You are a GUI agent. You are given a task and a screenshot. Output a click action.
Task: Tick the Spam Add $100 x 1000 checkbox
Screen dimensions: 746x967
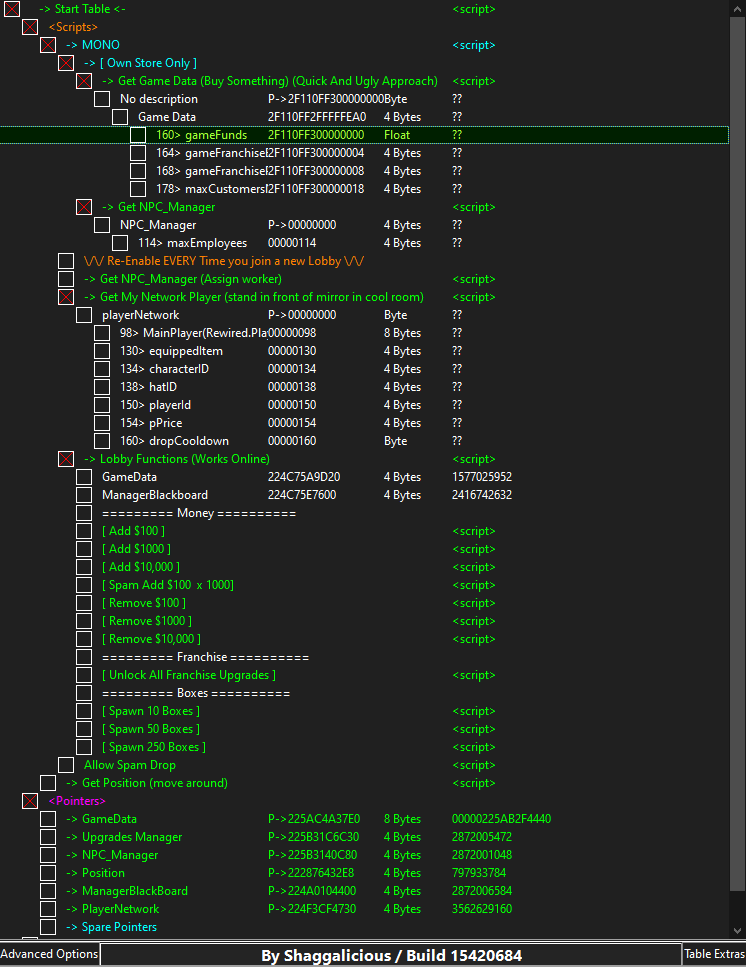(x=84, y=585)
